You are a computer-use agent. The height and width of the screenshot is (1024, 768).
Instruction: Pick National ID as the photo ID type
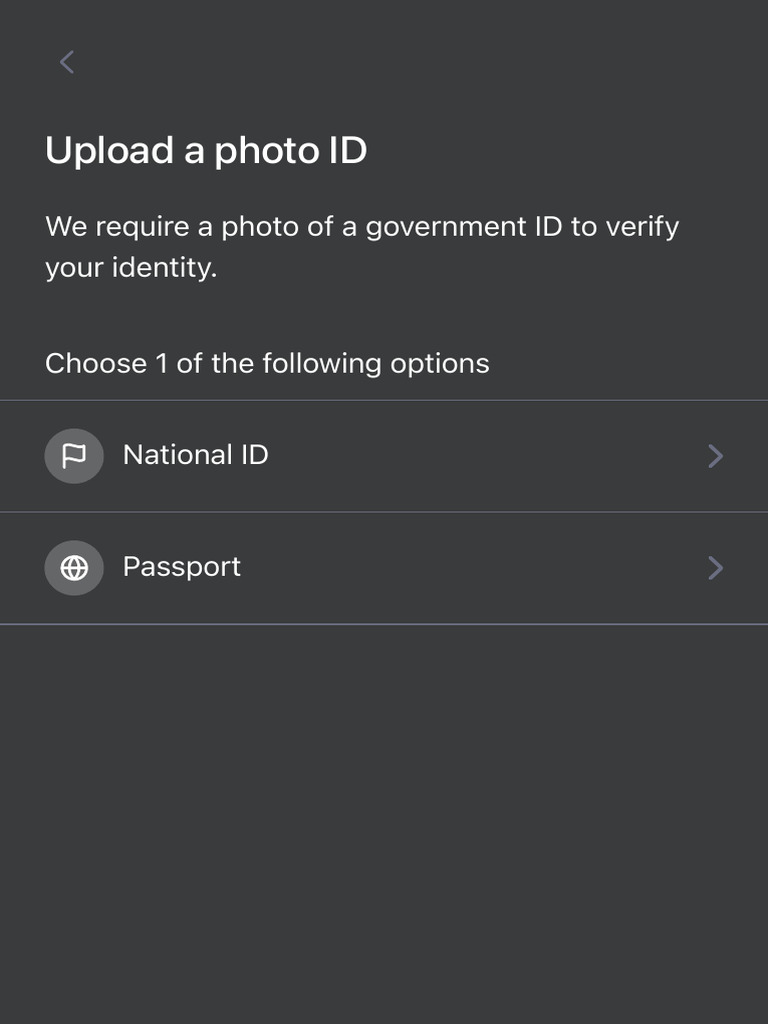[384, 456]
